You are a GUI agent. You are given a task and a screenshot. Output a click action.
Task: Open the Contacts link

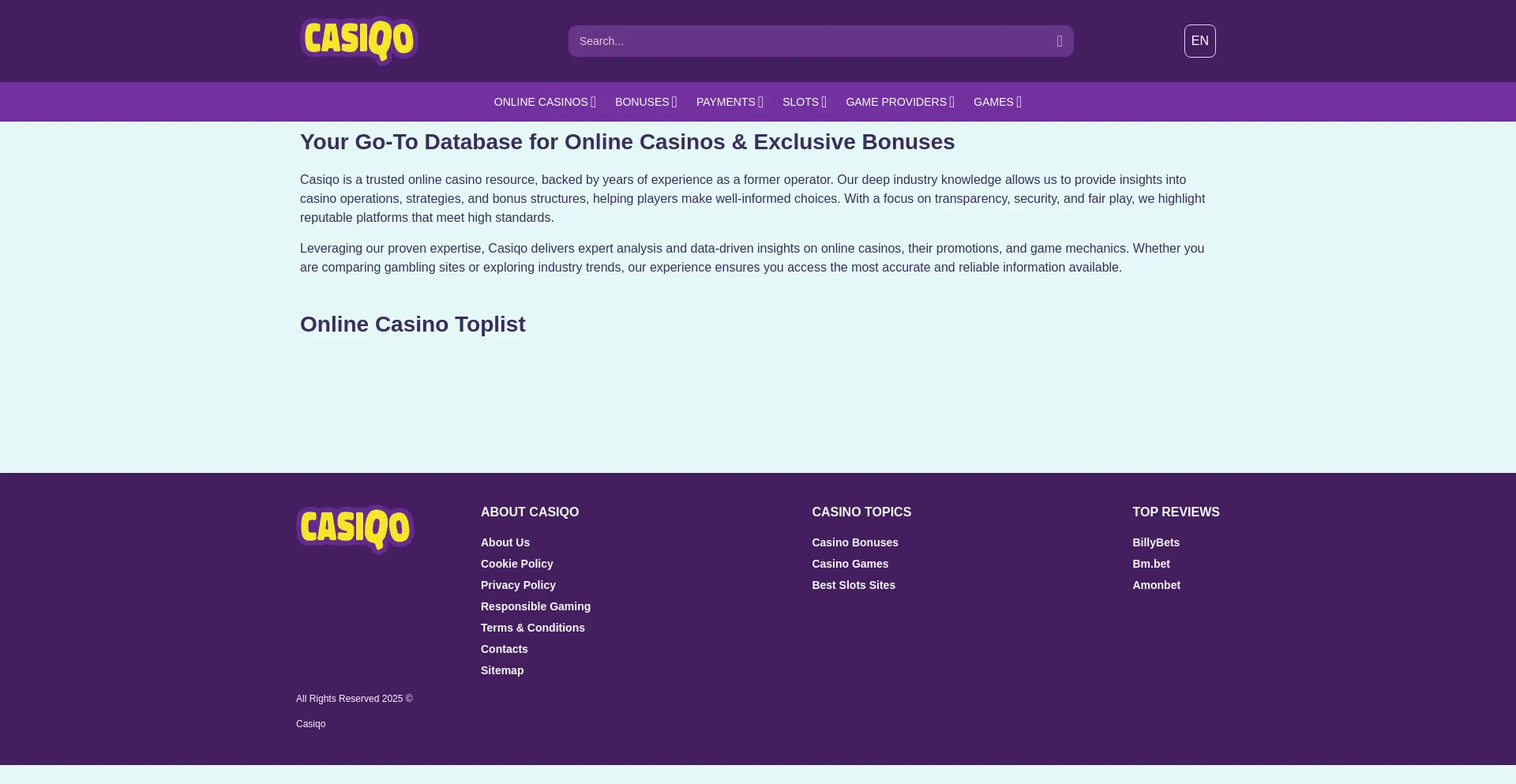505,649
